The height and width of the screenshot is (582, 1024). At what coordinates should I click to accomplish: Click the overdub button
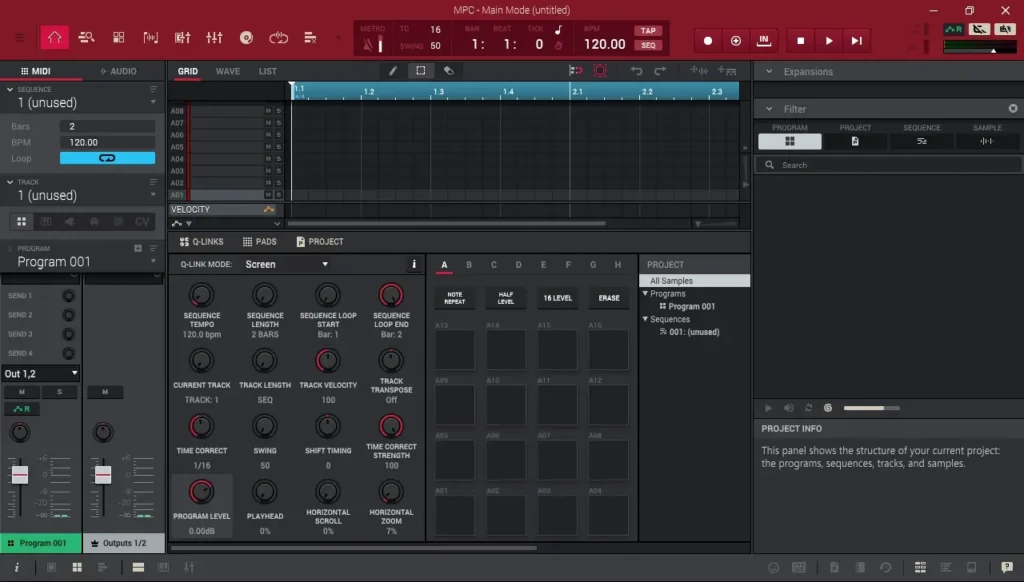pos(735,40)
